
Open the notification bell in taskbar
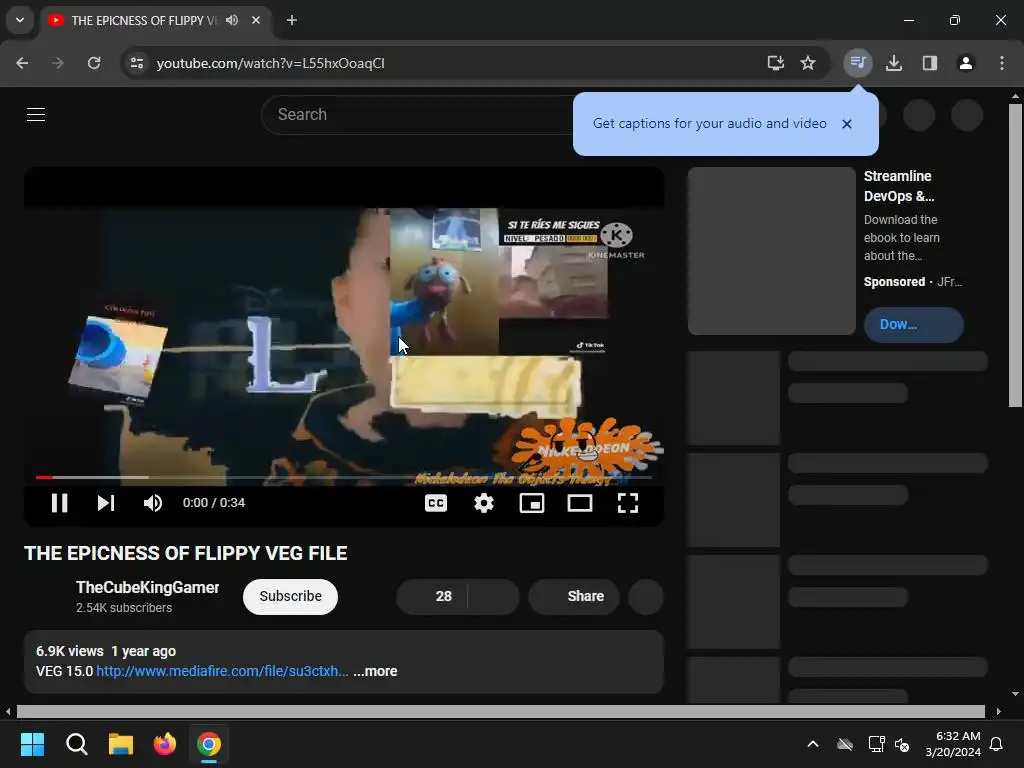(997, 744)
